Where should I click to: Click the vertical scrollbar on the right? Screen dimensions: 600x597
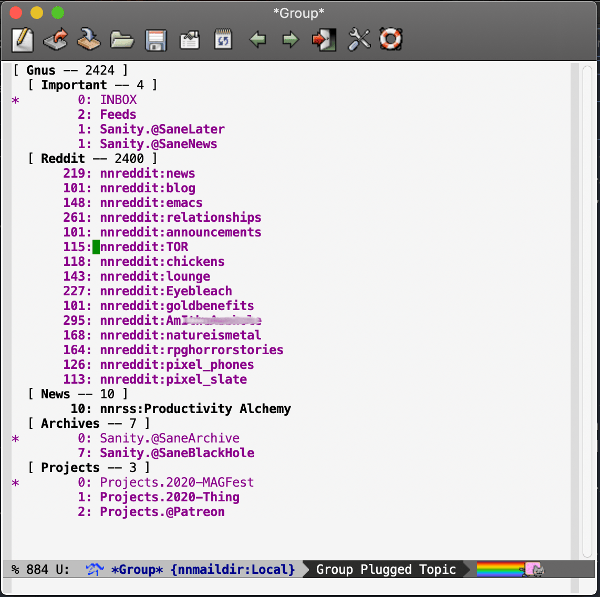589,300
